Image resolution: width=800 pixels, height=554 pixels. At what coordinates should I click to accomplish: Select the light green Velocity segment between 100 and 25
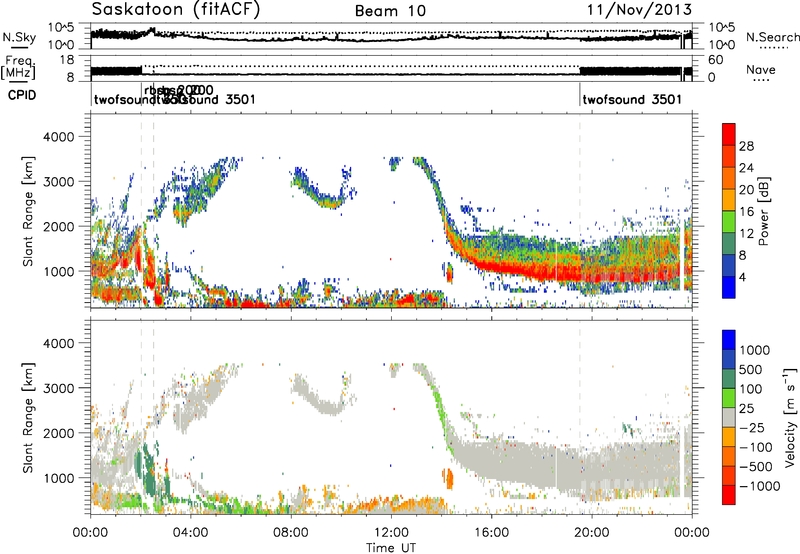[729, 398]
